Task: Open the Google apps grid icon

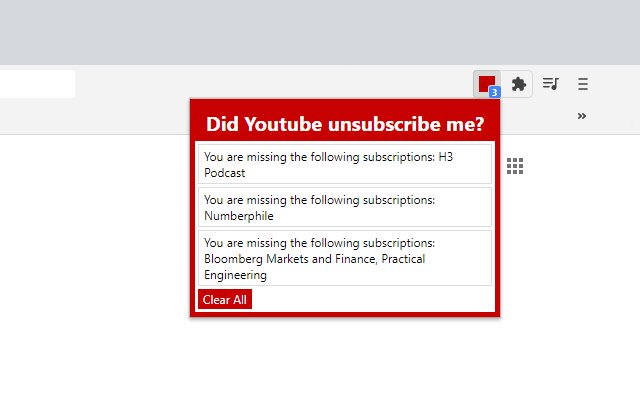Action: pos(515,166)
